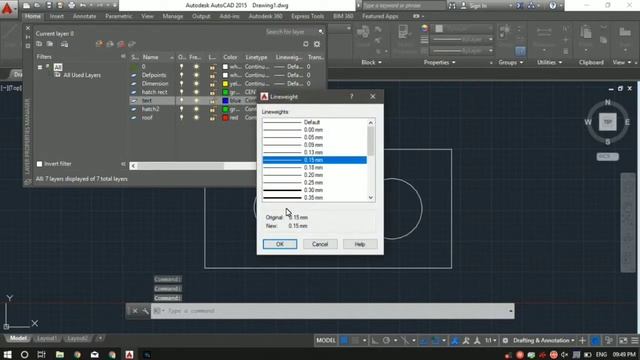Open Windows Start menu
The width and height of the screenshot is (640, 360).
tap(7, 354)
